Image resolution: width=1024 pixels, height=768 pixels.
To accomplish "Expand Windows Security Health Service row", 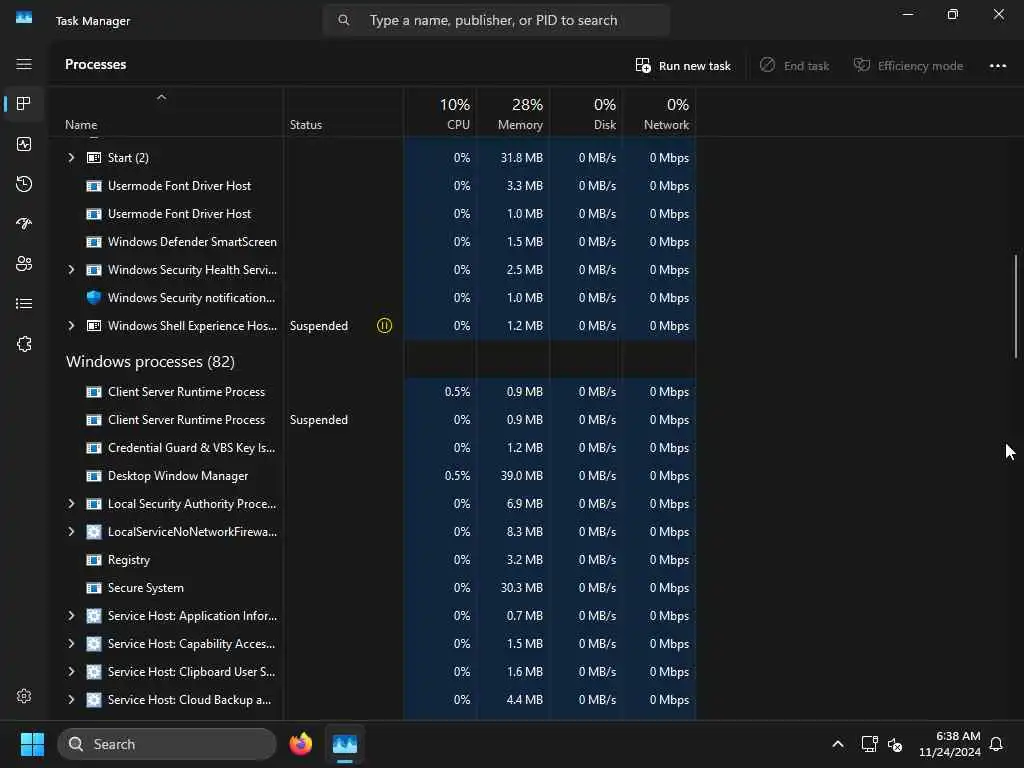I will point(71,270).
